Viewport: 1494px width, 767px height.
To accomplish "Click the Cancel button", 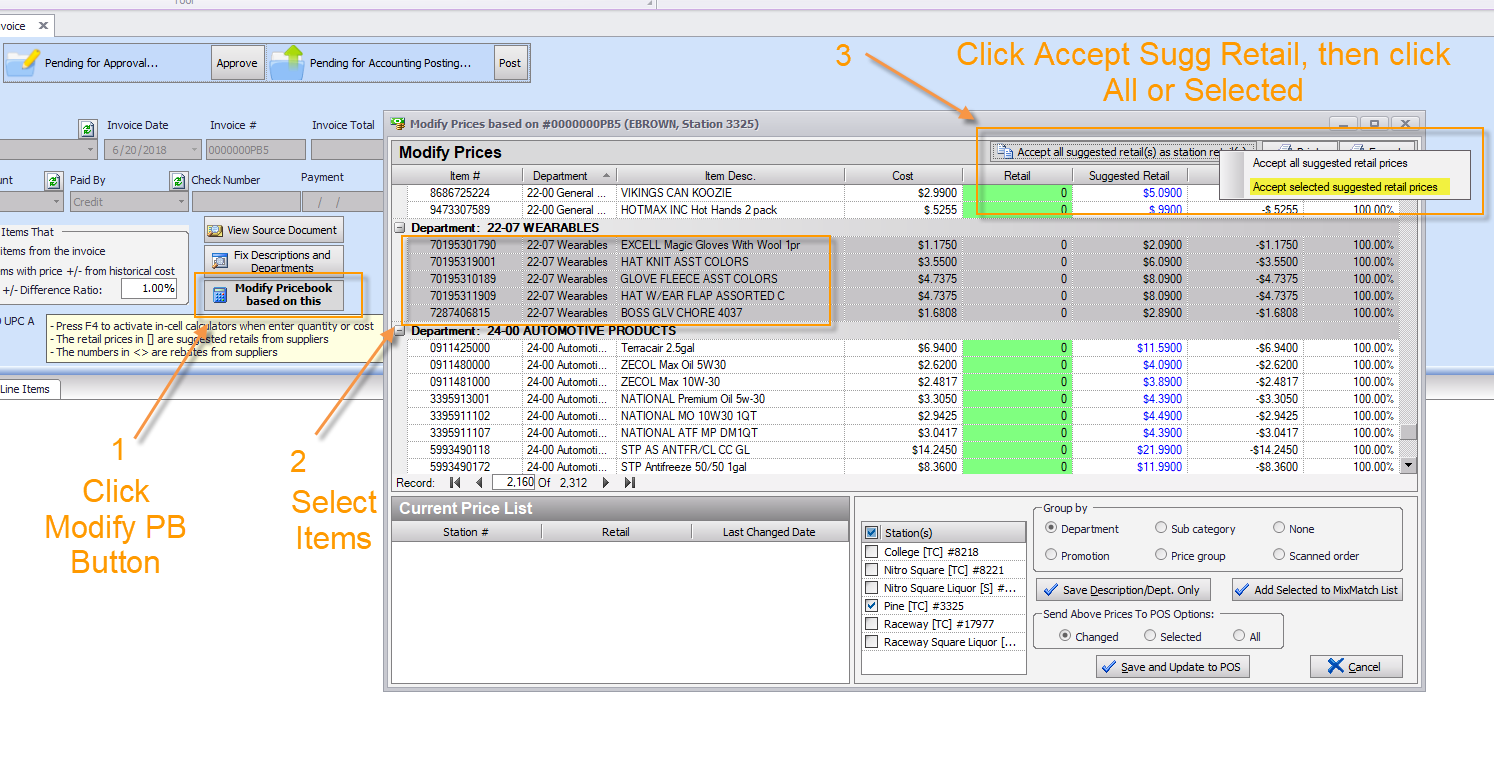I will point(1356,667).
